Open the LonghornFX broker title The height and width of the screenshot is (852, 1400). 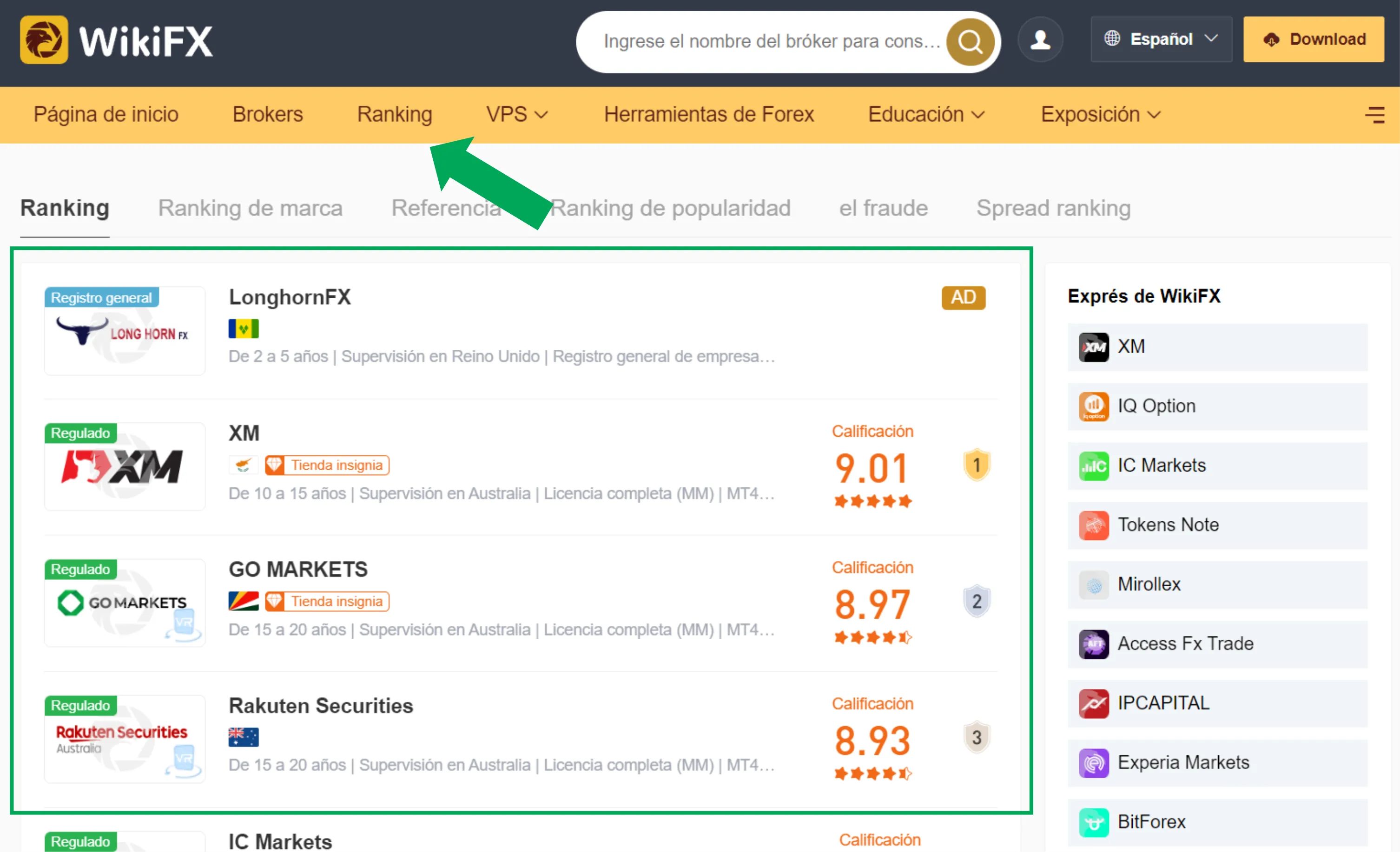(290, 297)
